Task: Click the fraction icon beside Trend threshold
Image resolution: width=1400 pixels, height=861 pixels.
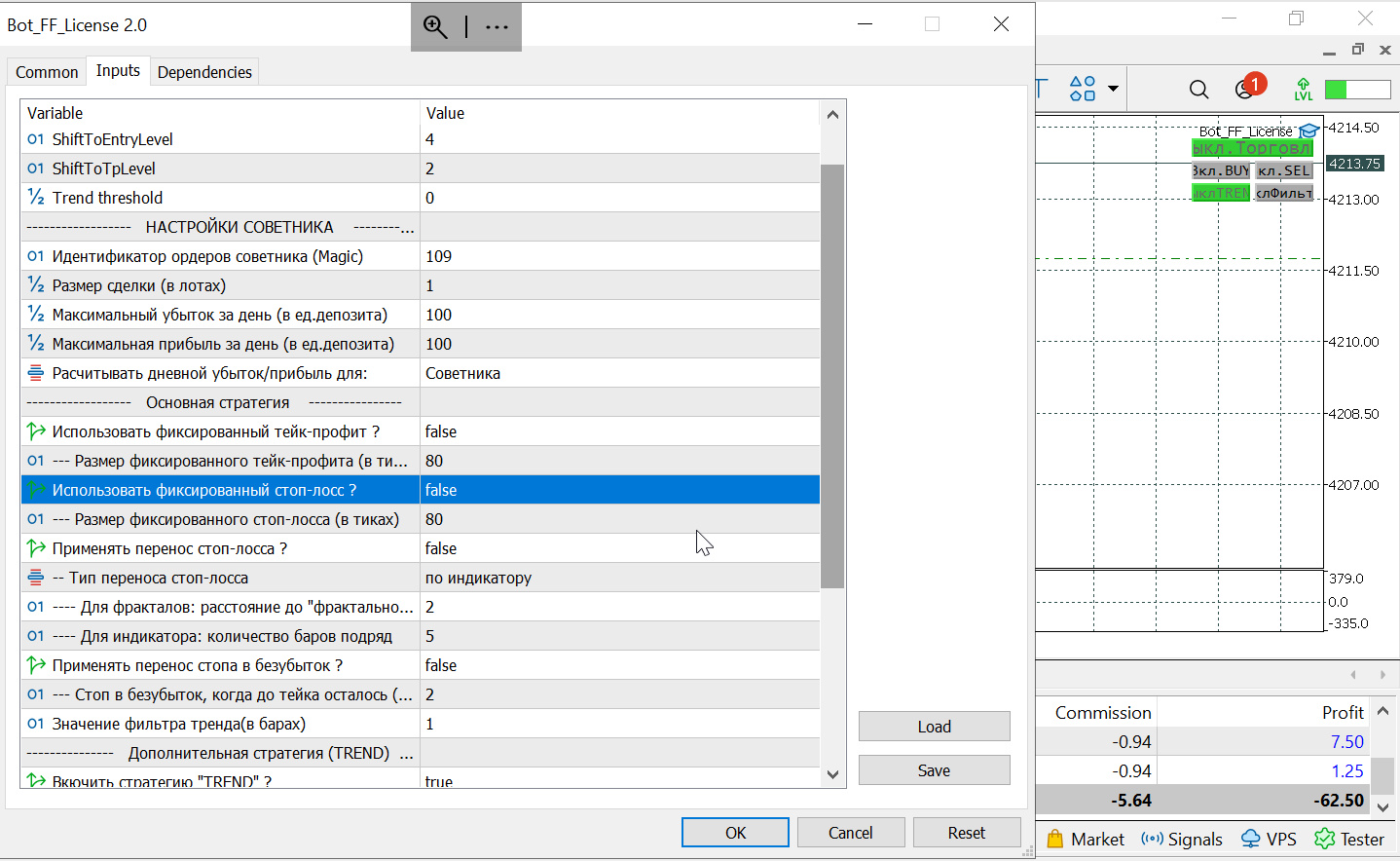Action: 36,198
